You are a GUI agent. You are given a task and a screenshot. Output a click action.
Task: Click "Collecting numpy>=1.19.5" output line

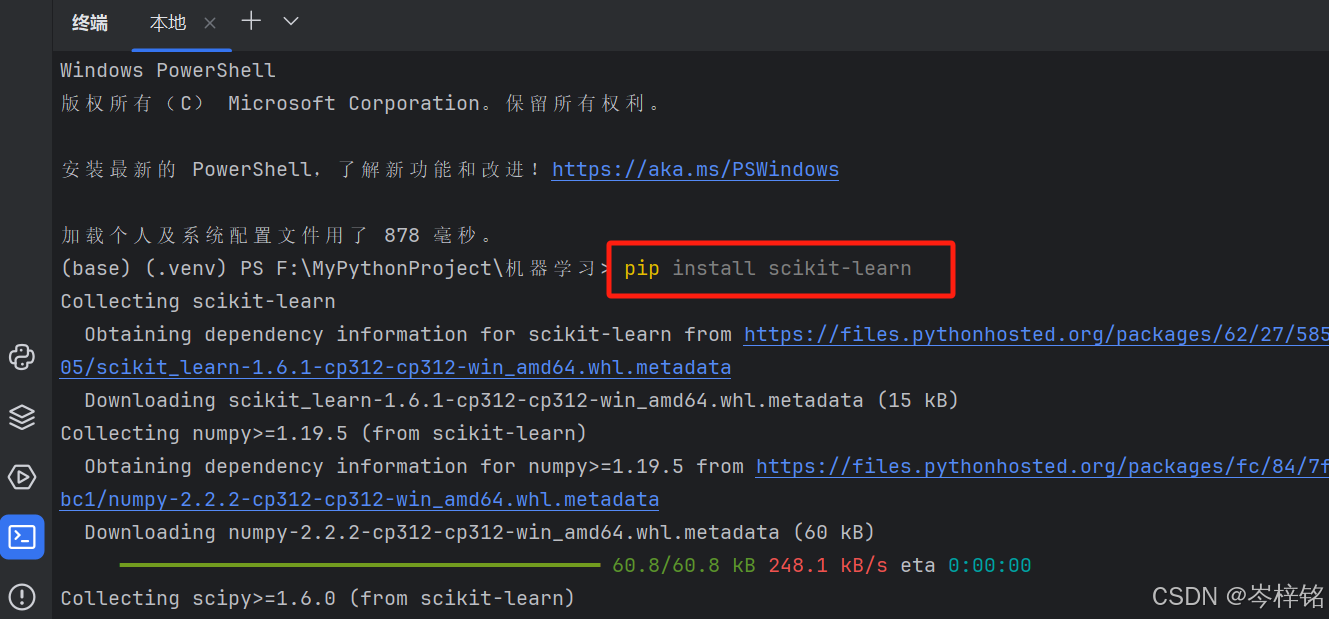pyautogui.click(x=324, y=433)
